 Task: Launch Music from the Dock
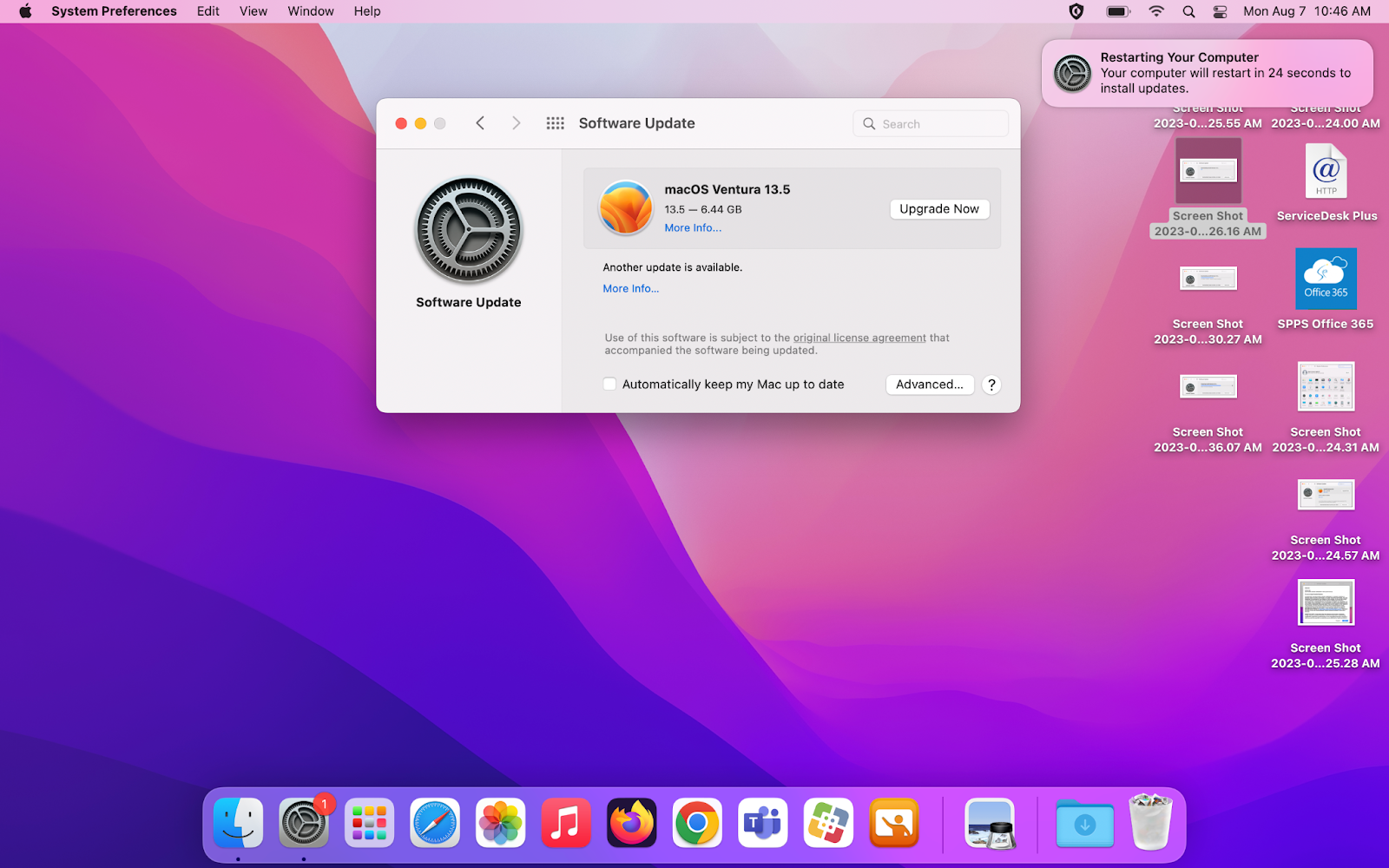[x=566, y=823]
